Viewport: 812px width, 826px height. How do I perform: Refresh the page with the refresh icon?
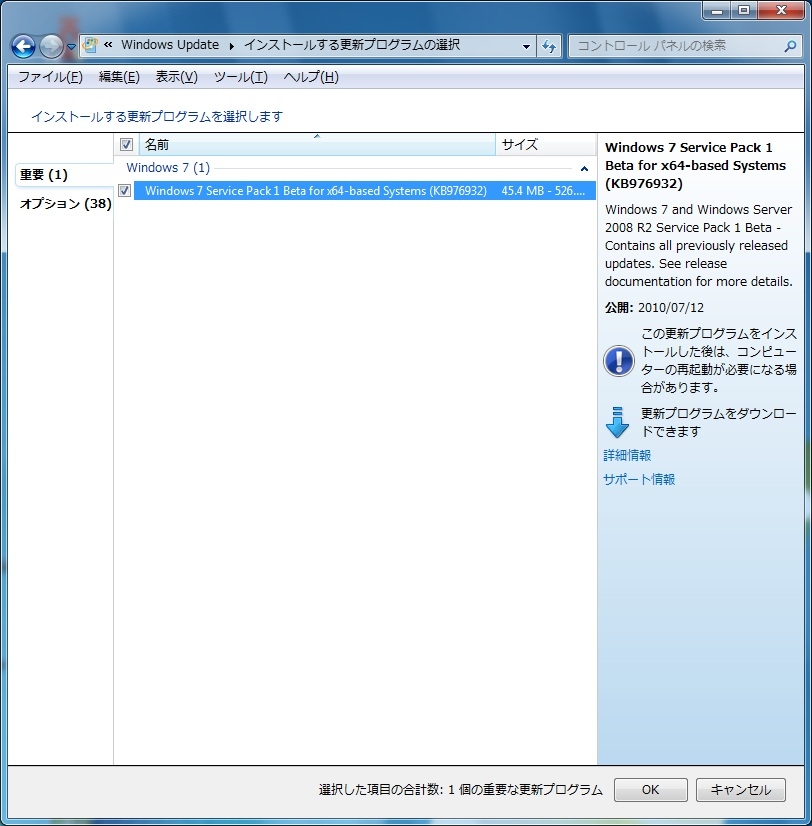pyautogui.click(x=549, y=46)
